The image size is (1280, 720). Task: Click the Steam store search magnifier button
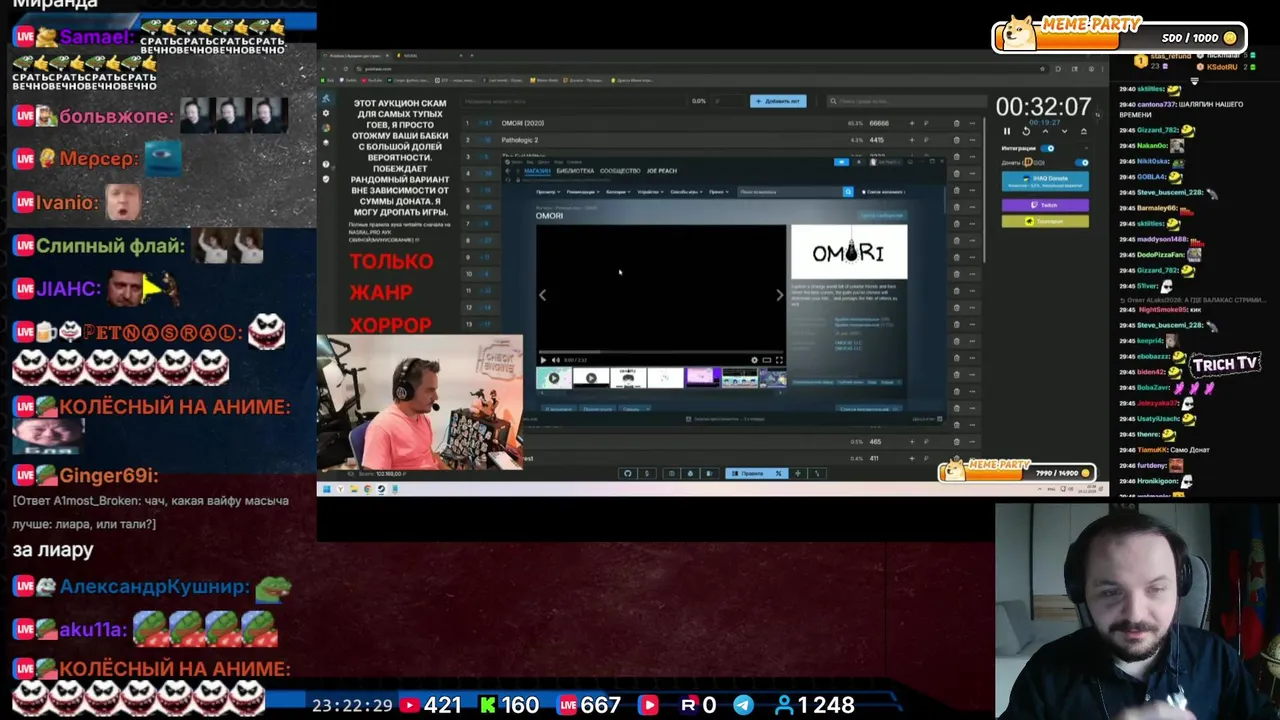[x=848, y=191]
